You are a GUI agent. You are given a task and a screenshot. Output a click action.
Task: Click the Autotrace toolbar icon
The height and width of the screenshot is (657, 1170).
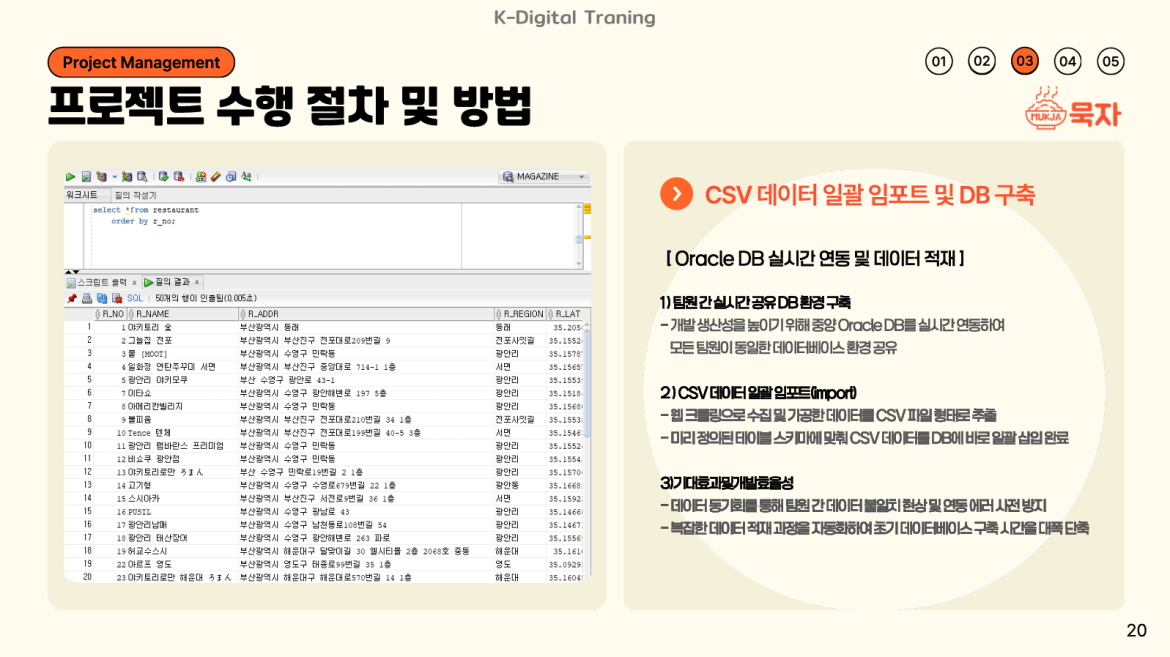click(x=127, y=177)
